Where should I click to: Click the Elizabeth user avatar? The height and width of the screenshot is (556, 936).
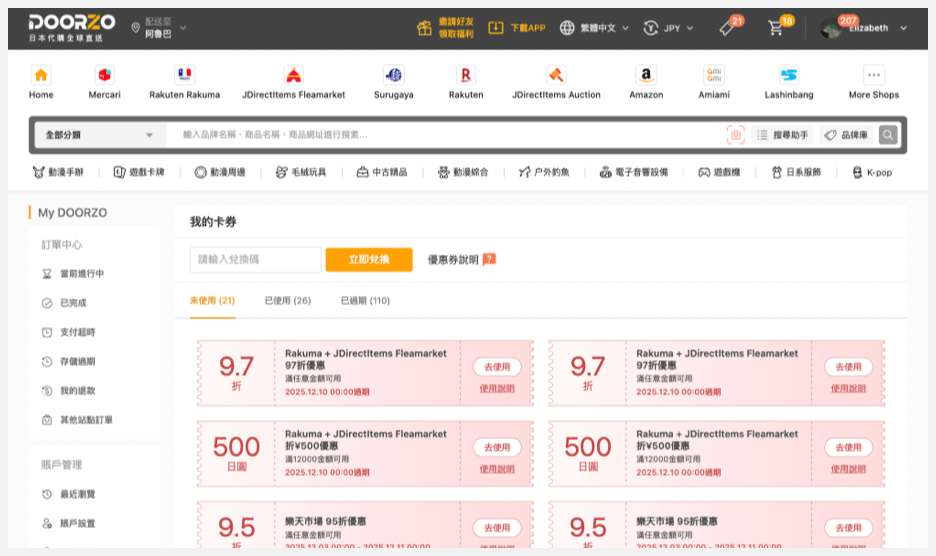point(830,28)
